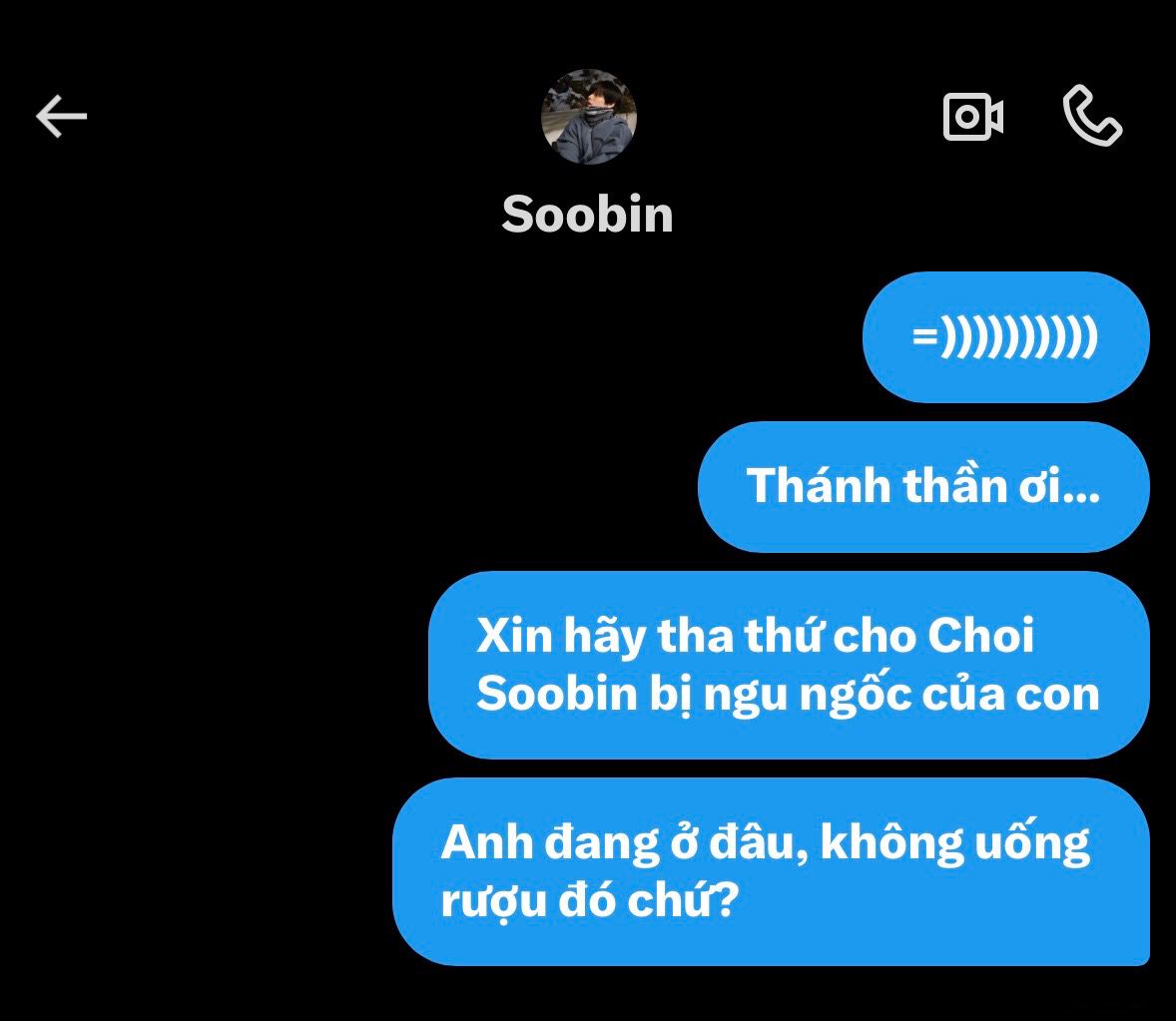The height and width of the screenshot is (1021, 1176).
Task: Go back using the left arrow
Action: [62, 116]
